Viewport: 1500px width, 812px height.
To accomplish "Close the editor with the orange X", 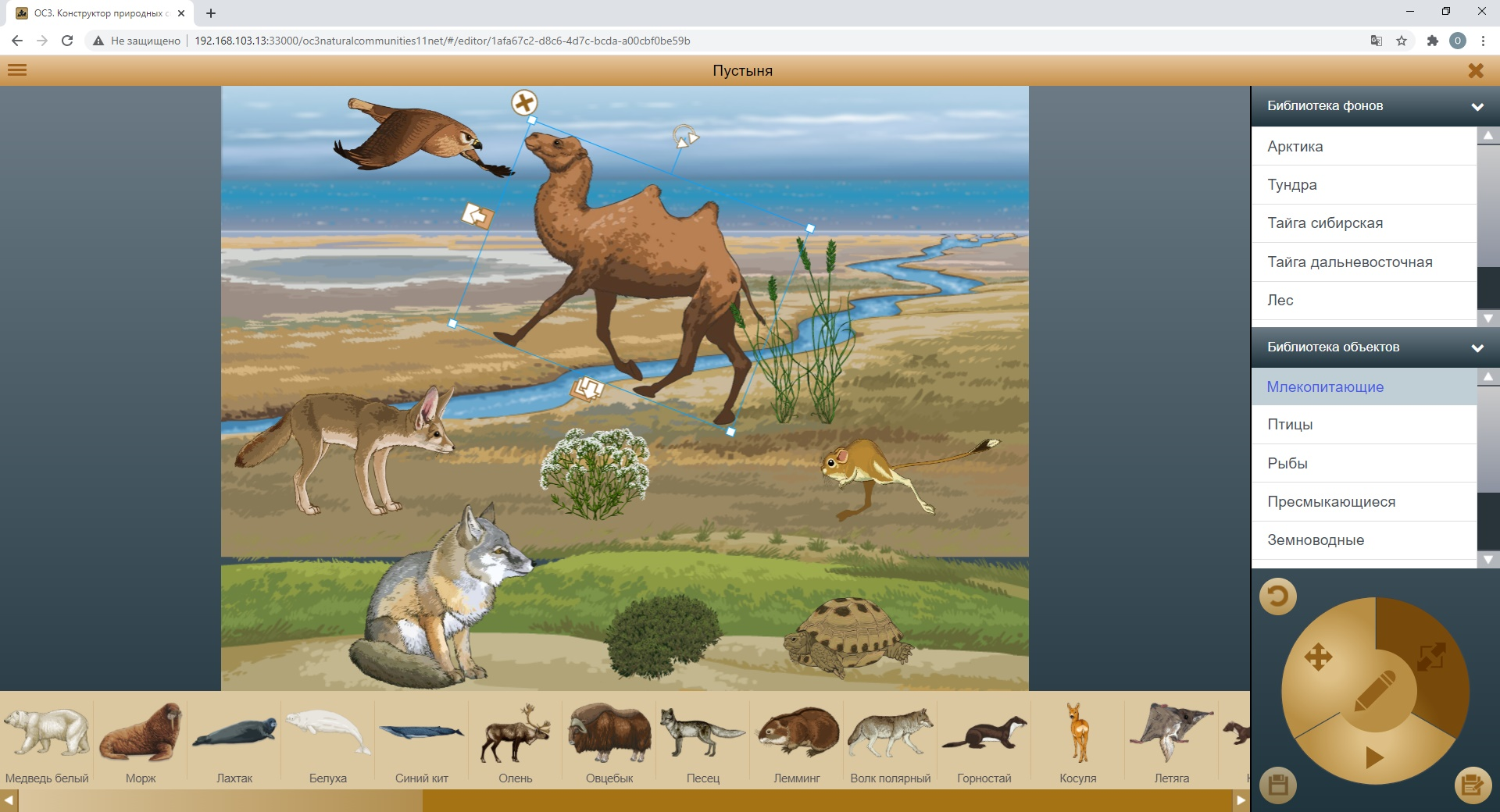I will [1475, 71].
